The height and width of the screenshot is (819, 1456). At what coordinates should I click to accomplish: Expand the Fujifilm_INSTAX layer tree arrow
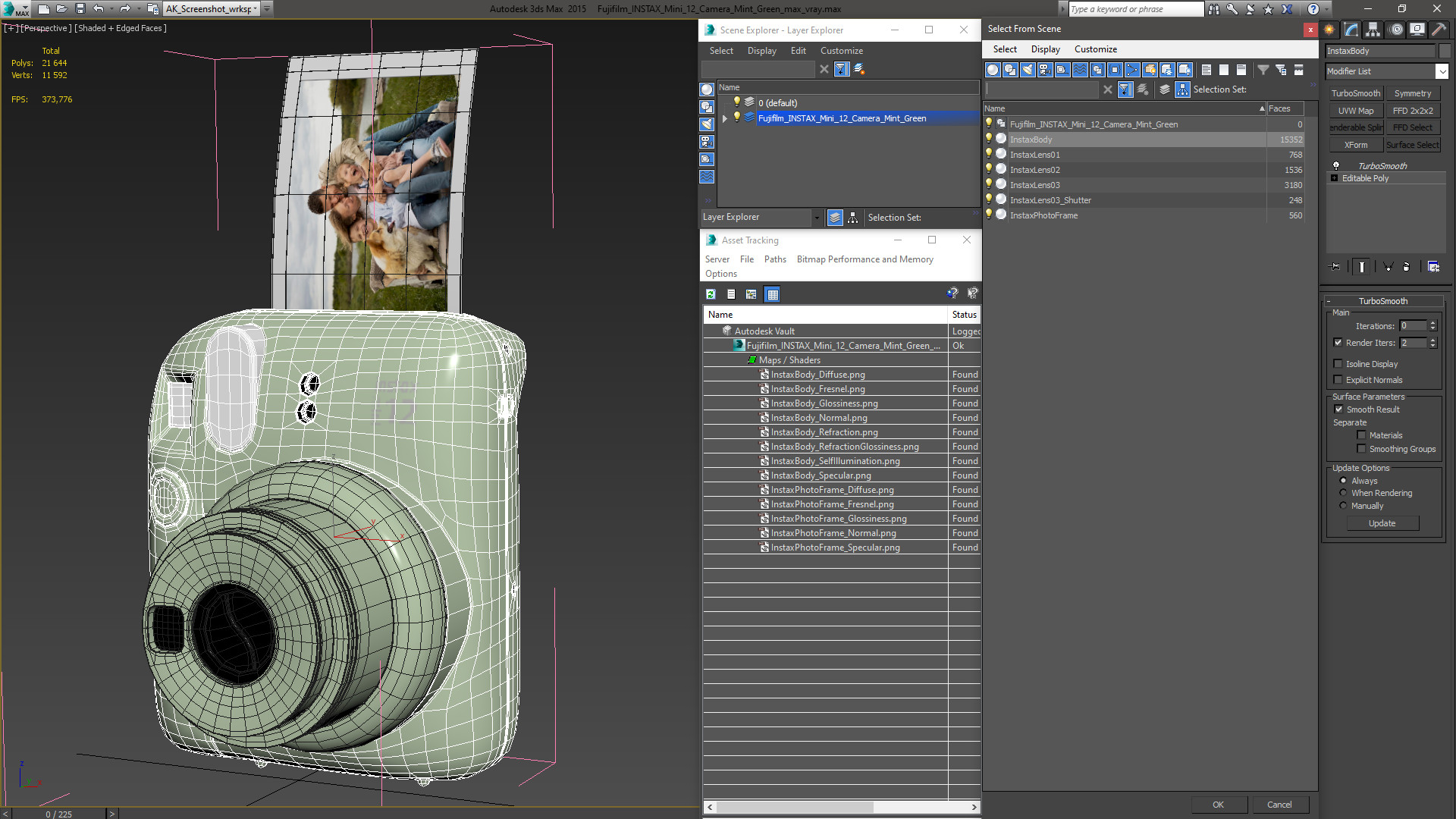[x=725, y=118]
